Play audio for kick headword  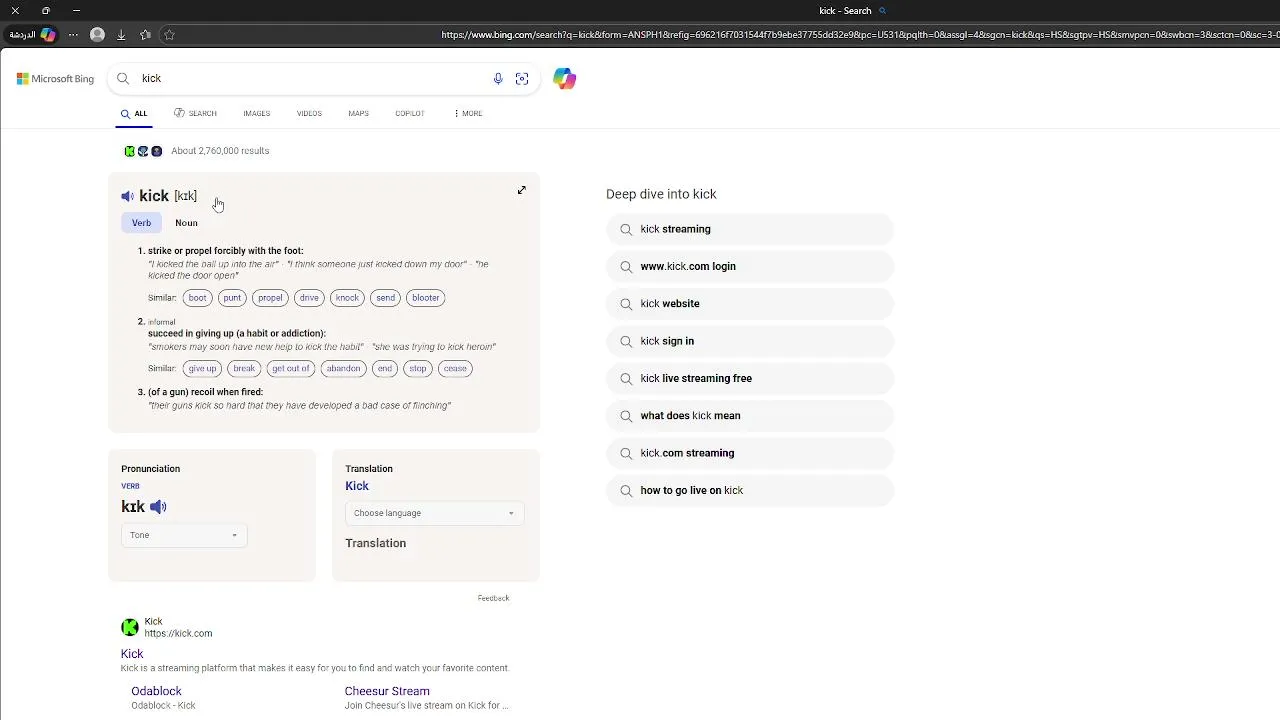[127, 196]
